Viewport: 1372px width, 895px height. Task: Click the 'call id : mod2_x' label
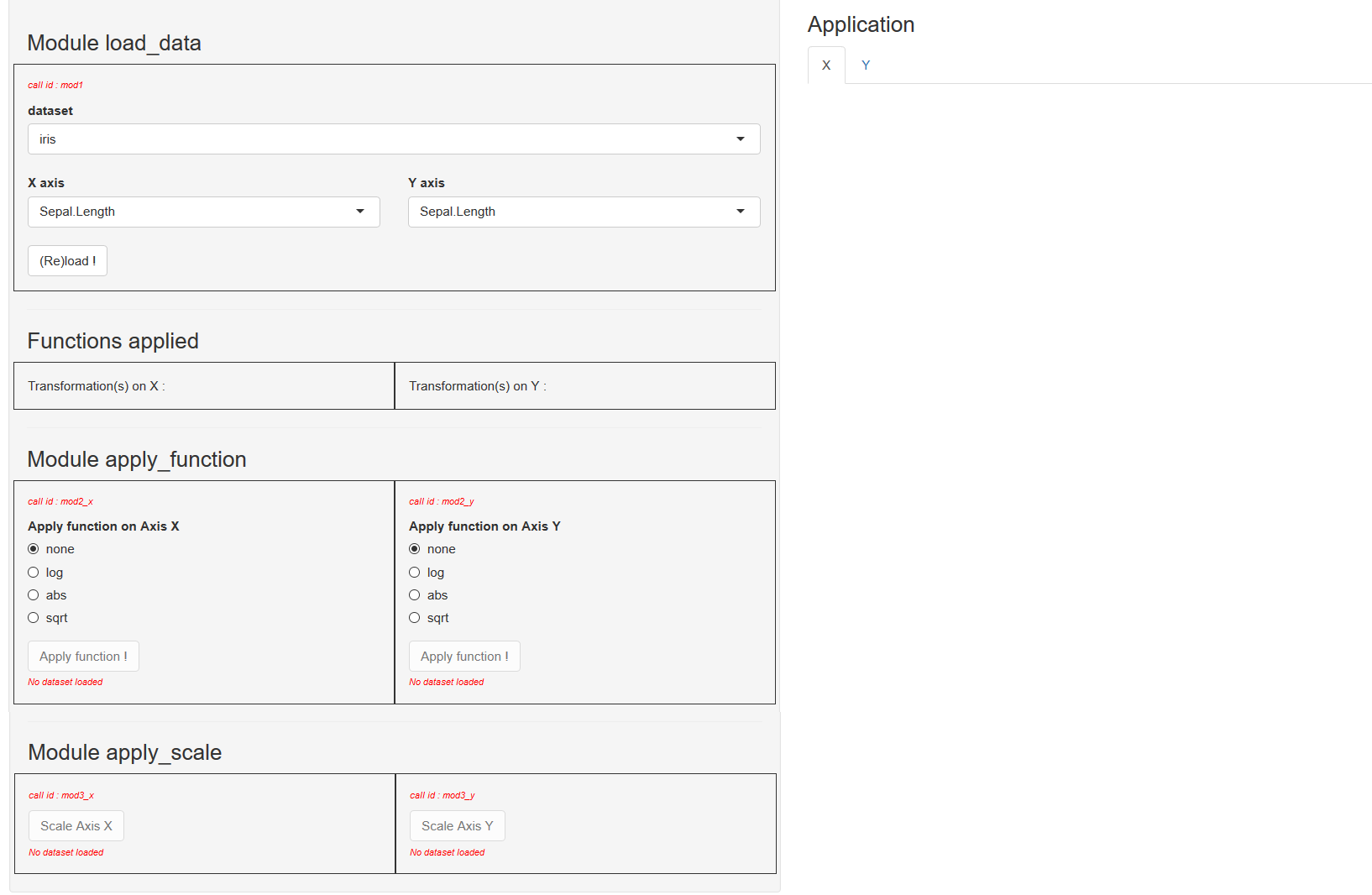tap(60, 501)
